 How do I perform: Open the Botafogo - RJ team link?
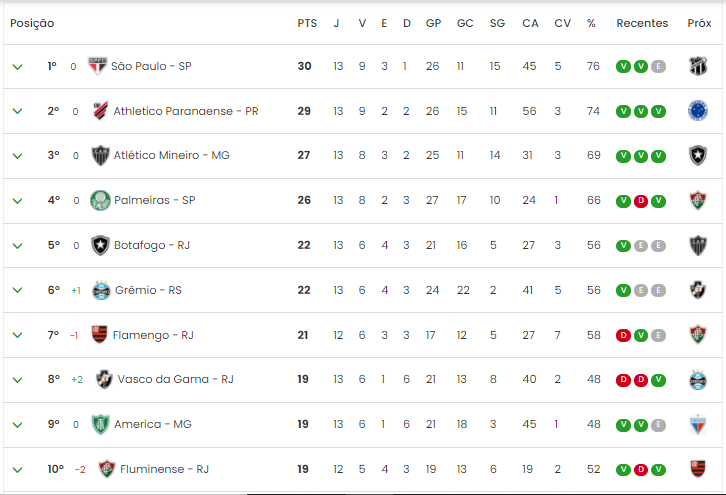click(152, 245)
